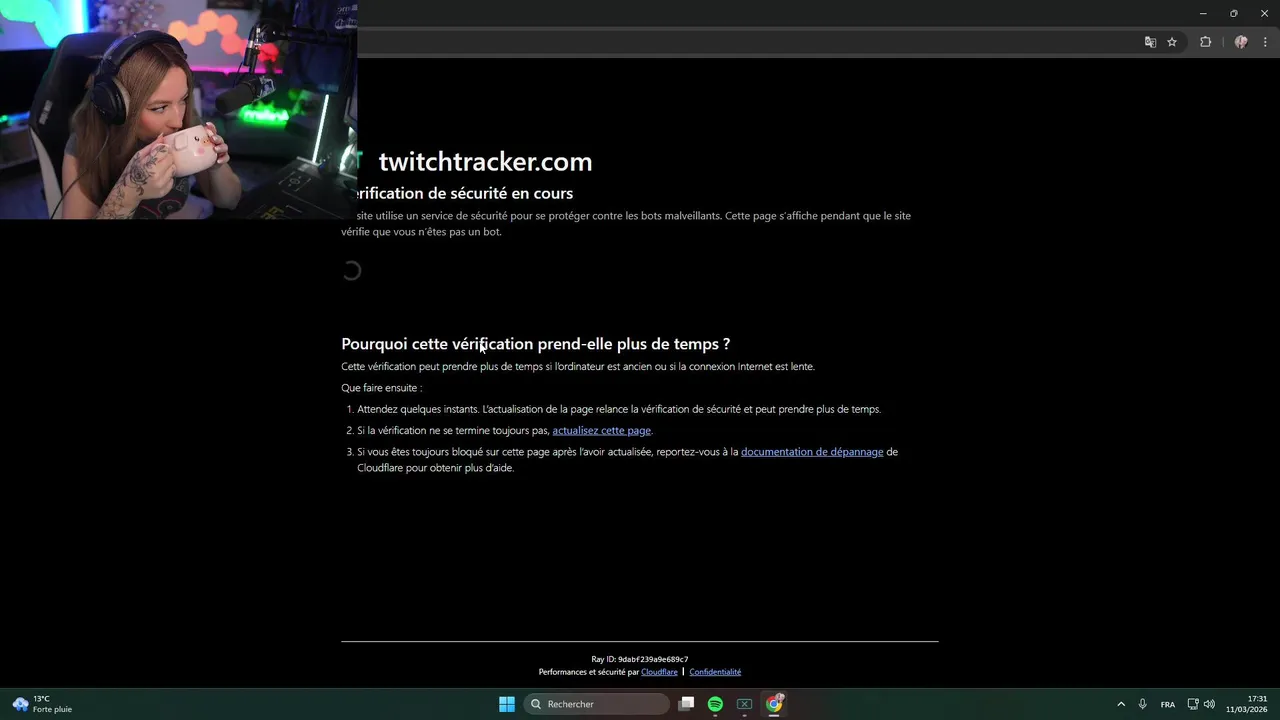Click the Ray ID text in the footer
Viewport: 1280px width, 720px height.
(640, 659)
